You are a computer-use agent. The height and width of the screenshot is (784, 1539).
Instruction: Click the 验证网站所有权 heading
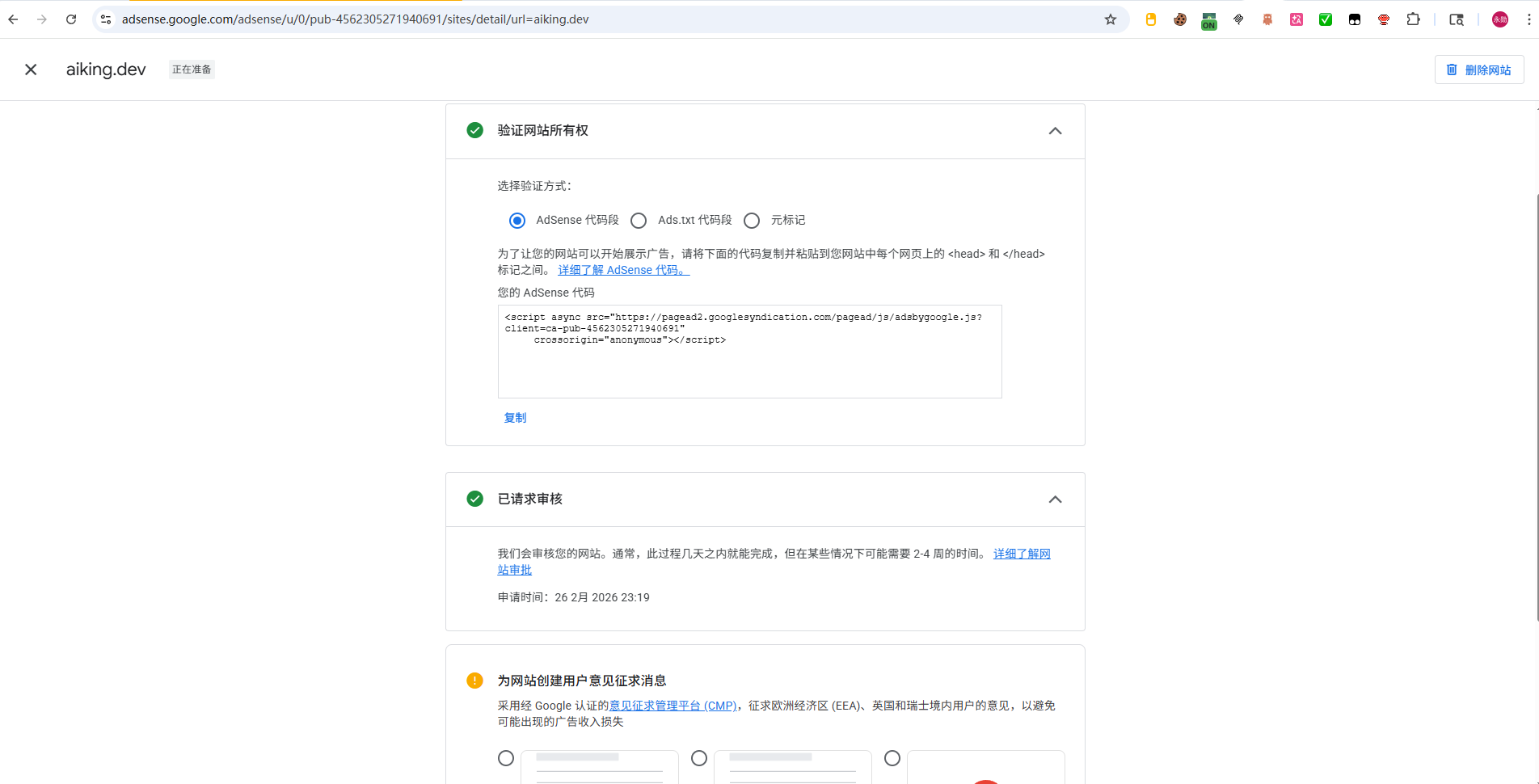542,130
